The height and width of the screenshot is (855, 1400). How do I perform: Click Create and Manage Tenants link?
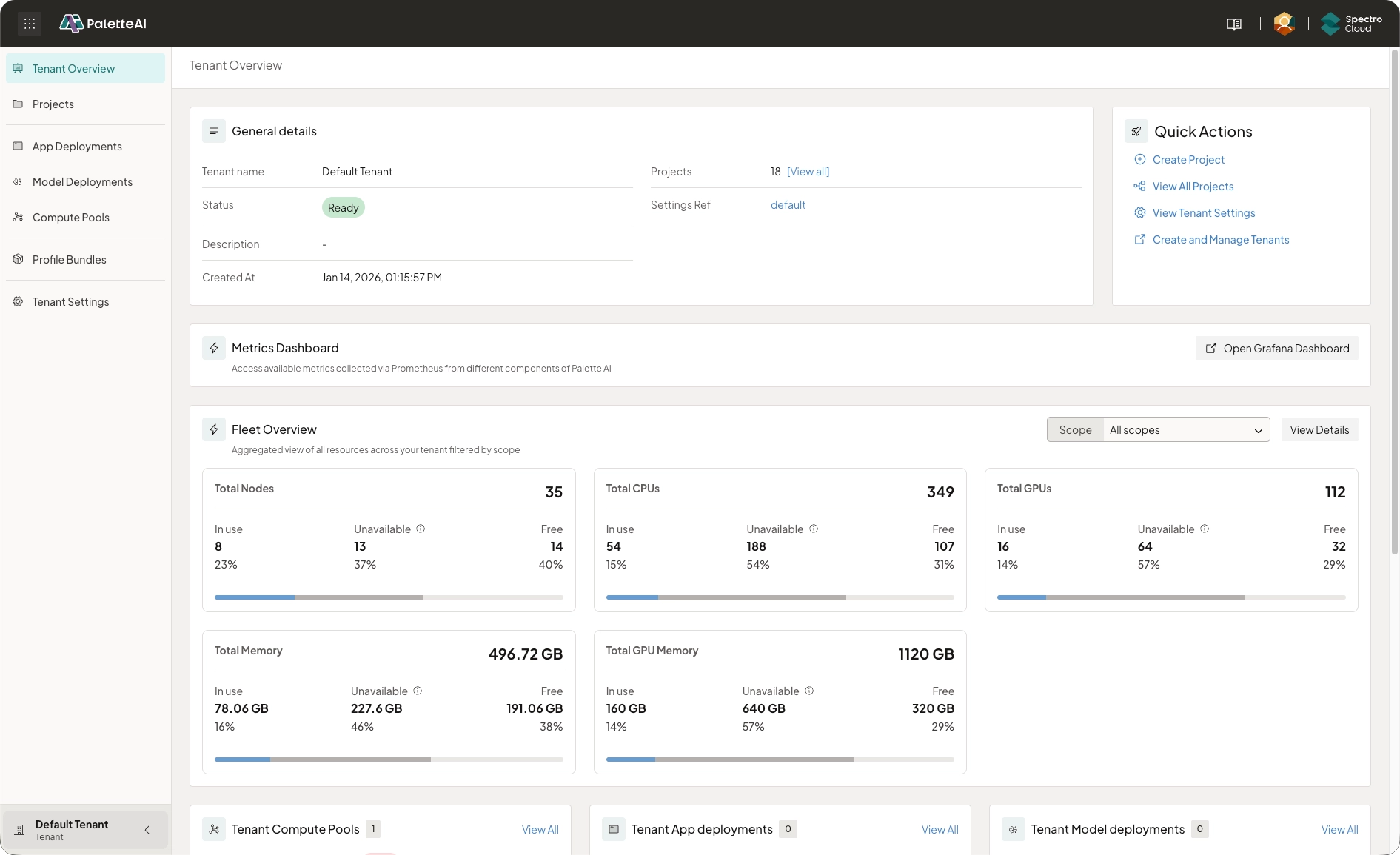1211,239
